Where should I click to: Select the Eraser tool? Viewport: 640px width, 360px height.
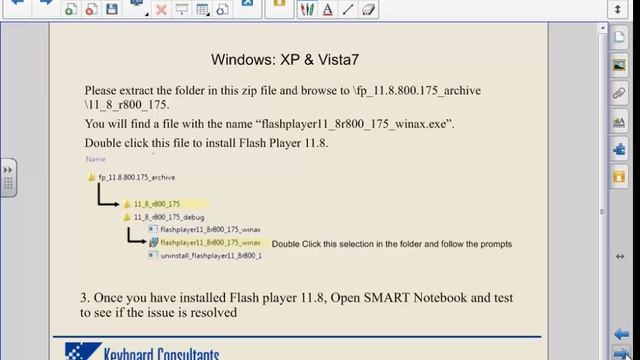click(x=368, y=9)
